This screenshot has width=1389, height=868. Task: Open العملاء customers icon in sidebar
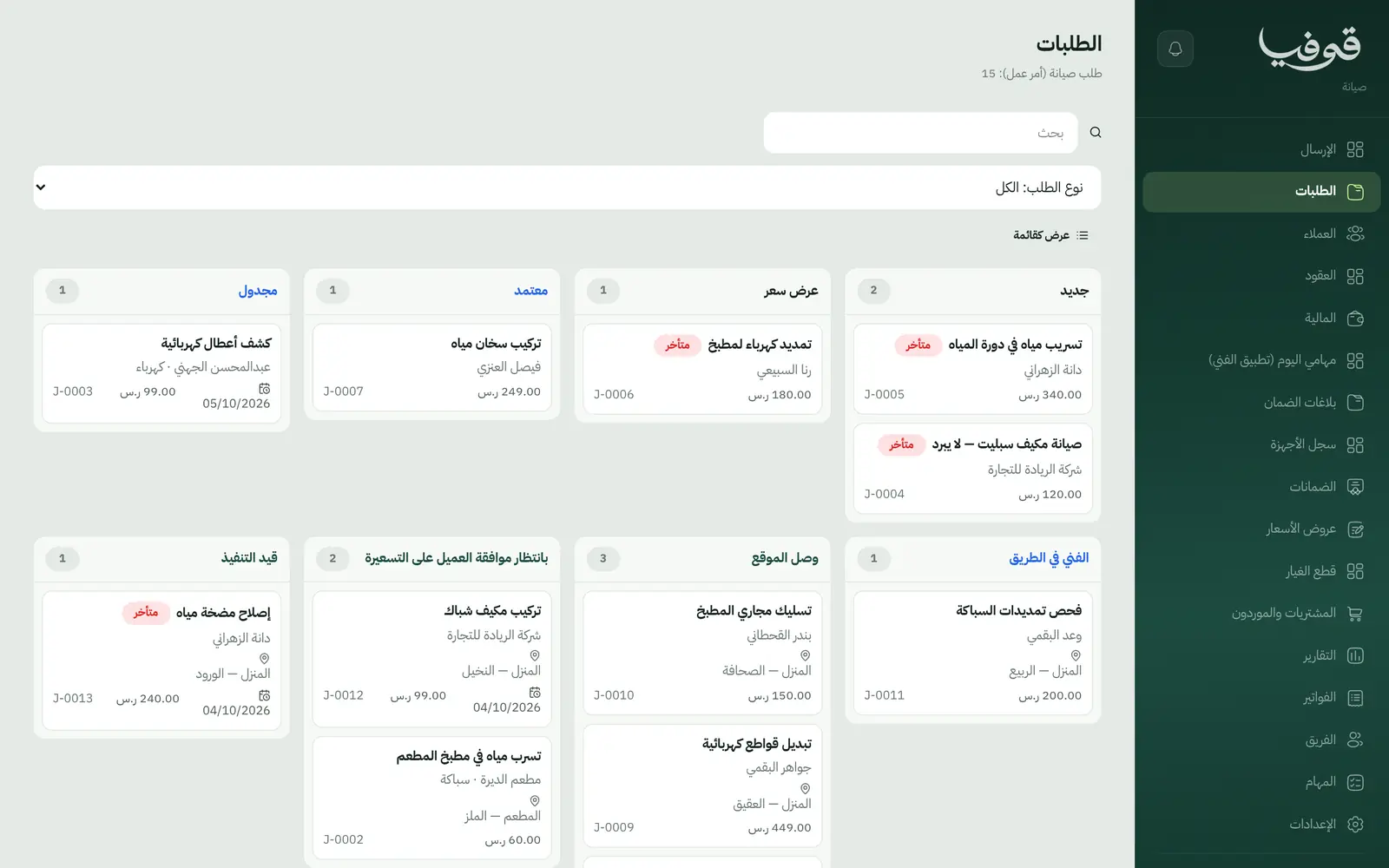(x=1355, y=233)
